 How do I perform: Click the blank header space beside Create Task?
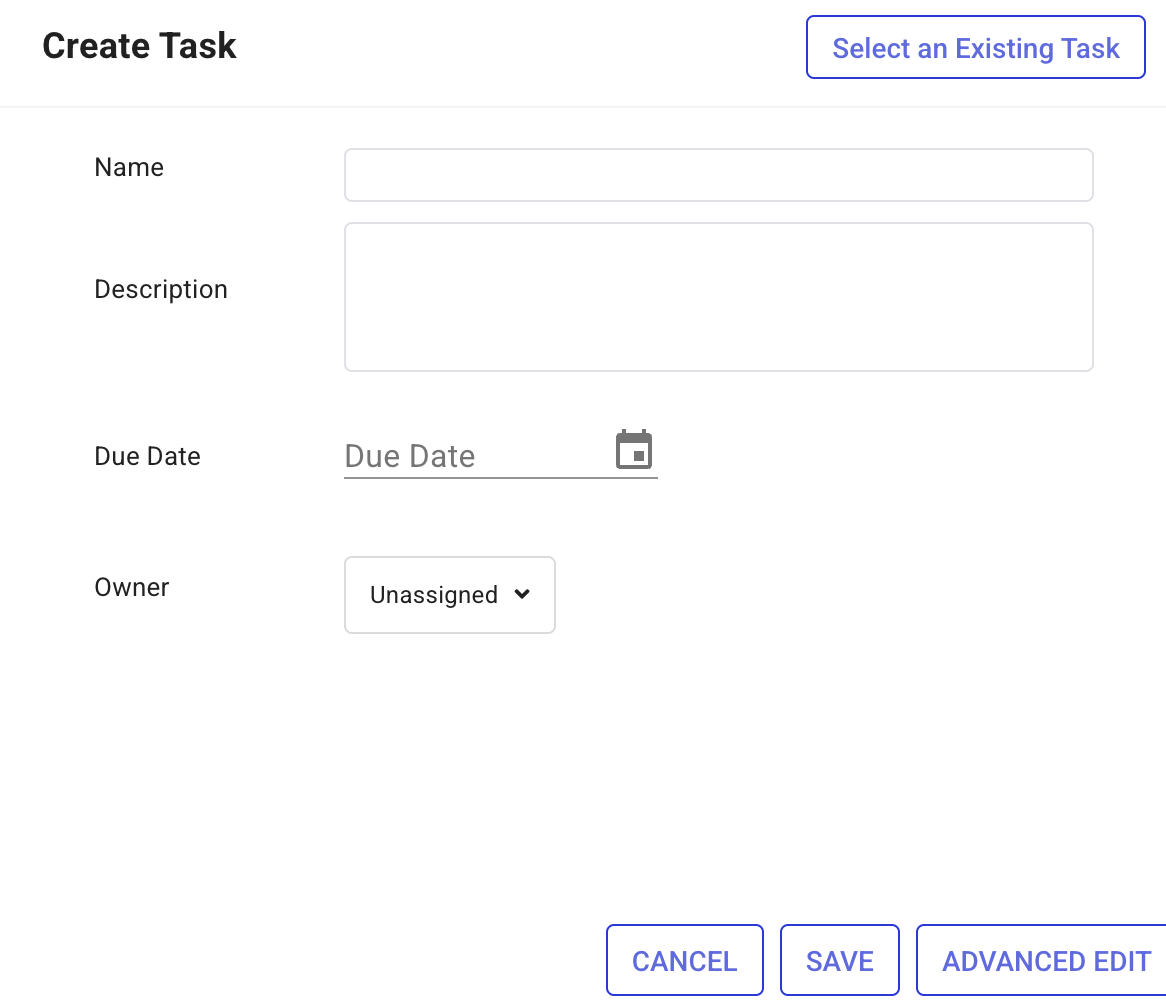tap(520, 47)
